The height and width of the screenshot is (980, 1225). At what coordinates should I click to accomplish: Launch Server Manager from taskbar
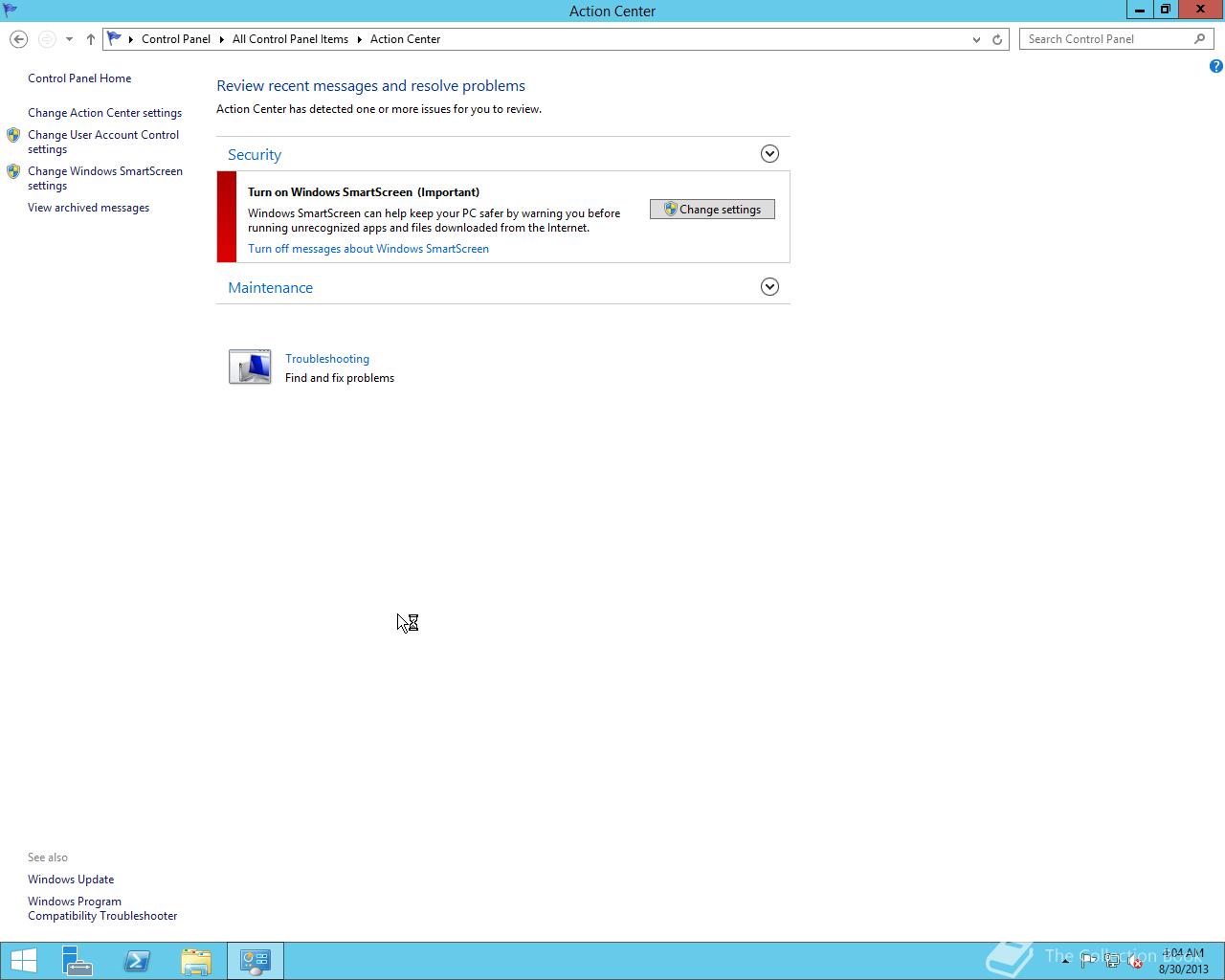[x=78, y=961]
